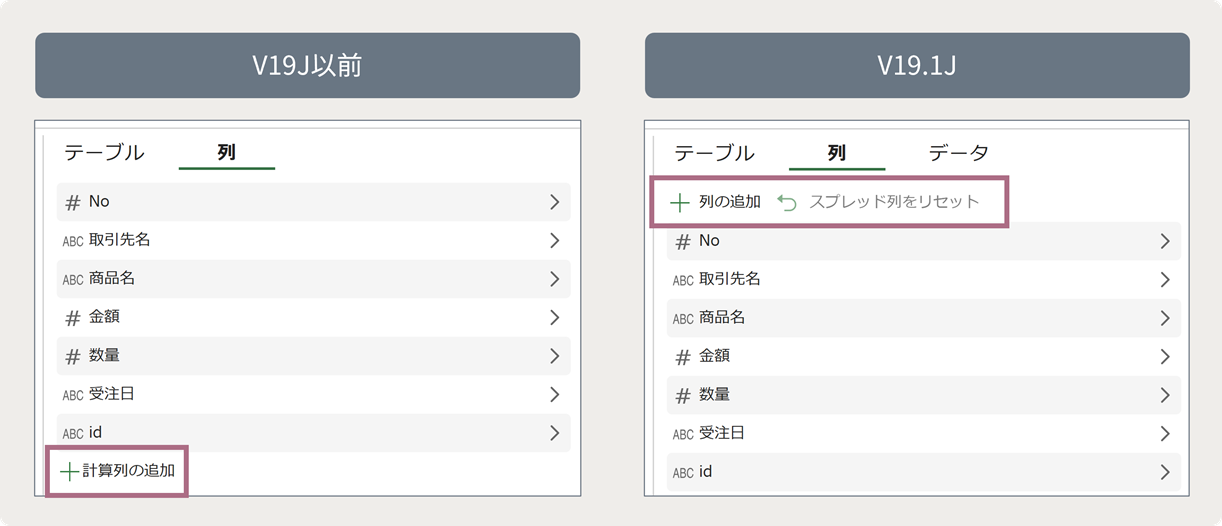Click the テーブル tab in V19J以前 panel
This screenshot has width=1222, height=526.
[x=104, y=153]
